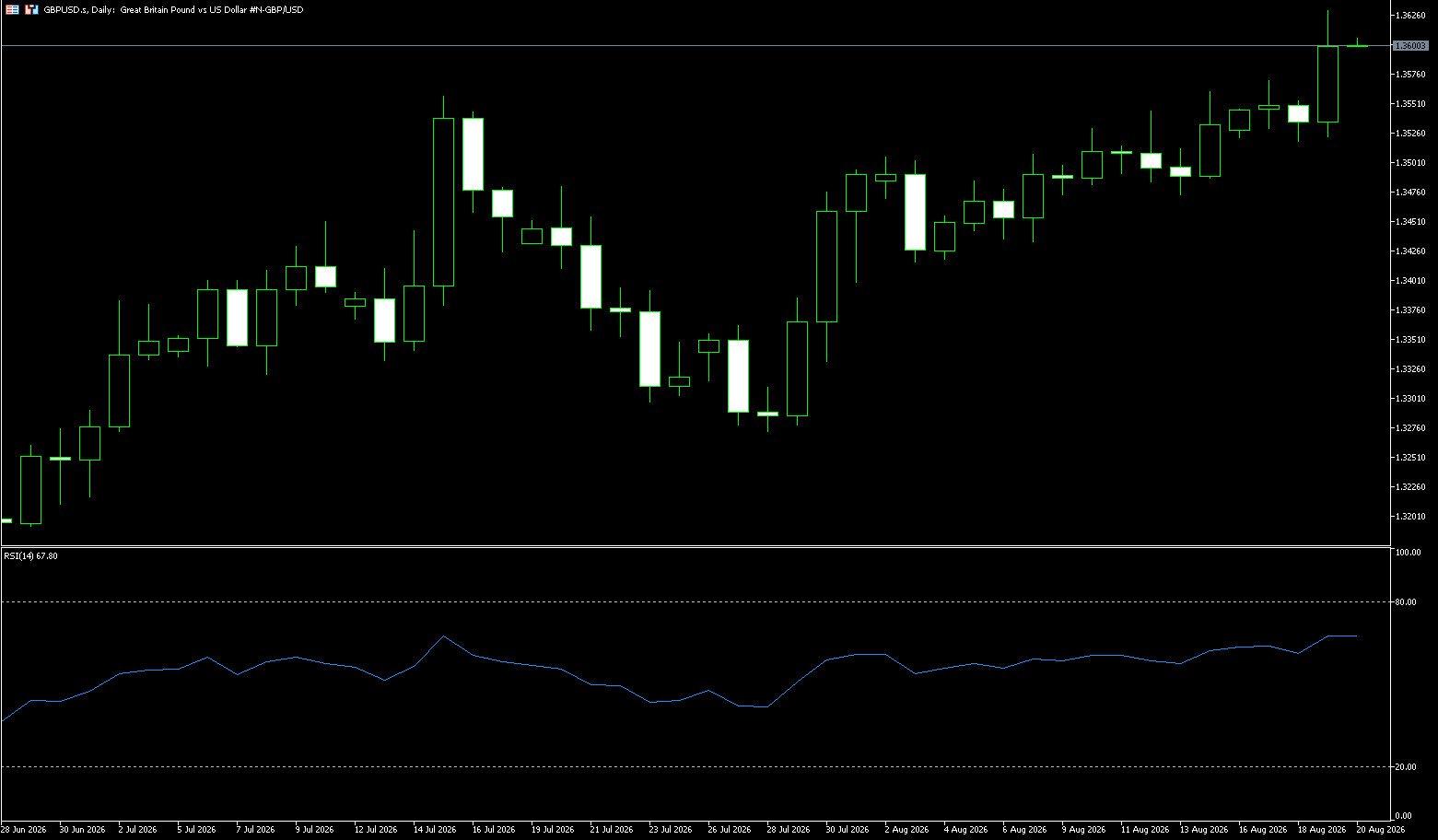Click the 14 Jul 2026 date label
This screenshot has height=840, width=1438.
[435, 830]
